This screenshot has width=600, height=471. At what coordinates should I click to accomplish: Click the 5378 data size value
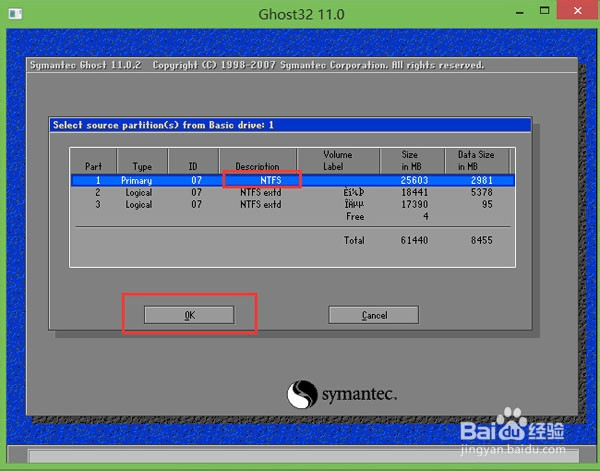coord(482,192)
